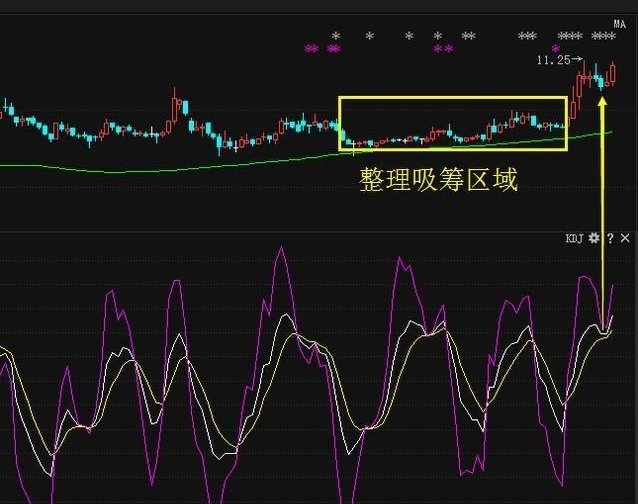Click the KDJ help question mark
Image resolution: width=638 pixels, height=504 pixels.
(x=610, y=239)
